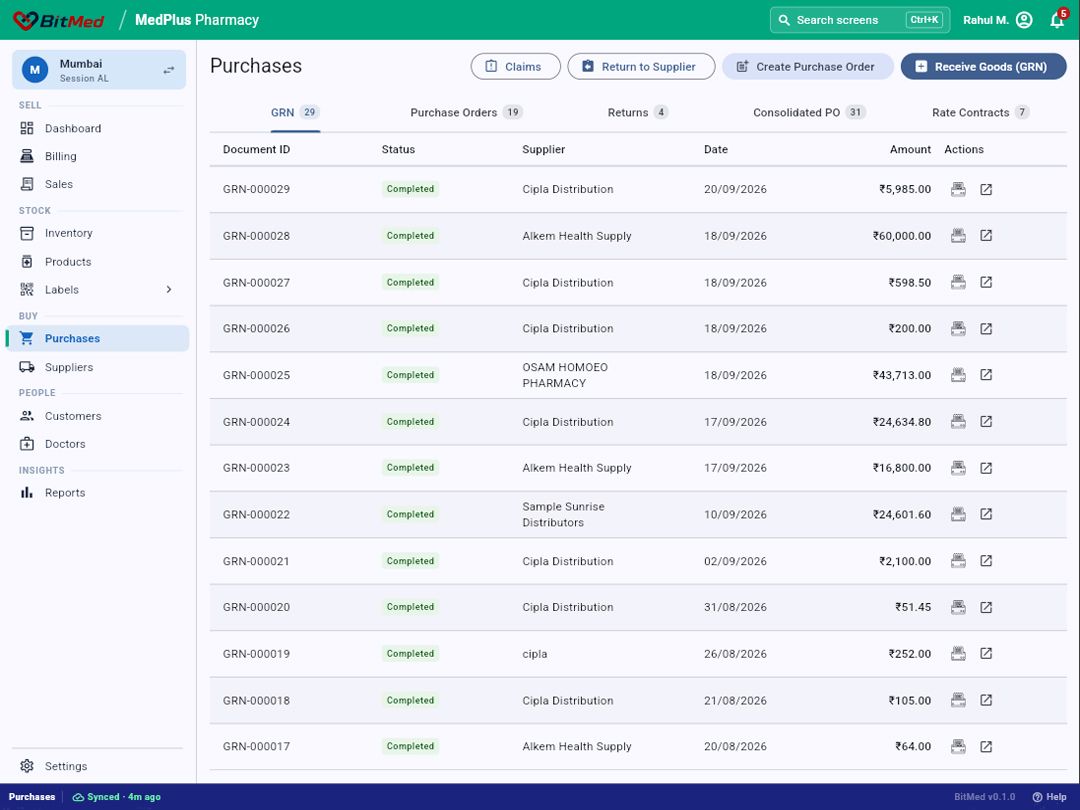
Task: Print GRN-000023 Alkem Health Supply row
Action: pyautogui.click(x=958, y=468)
